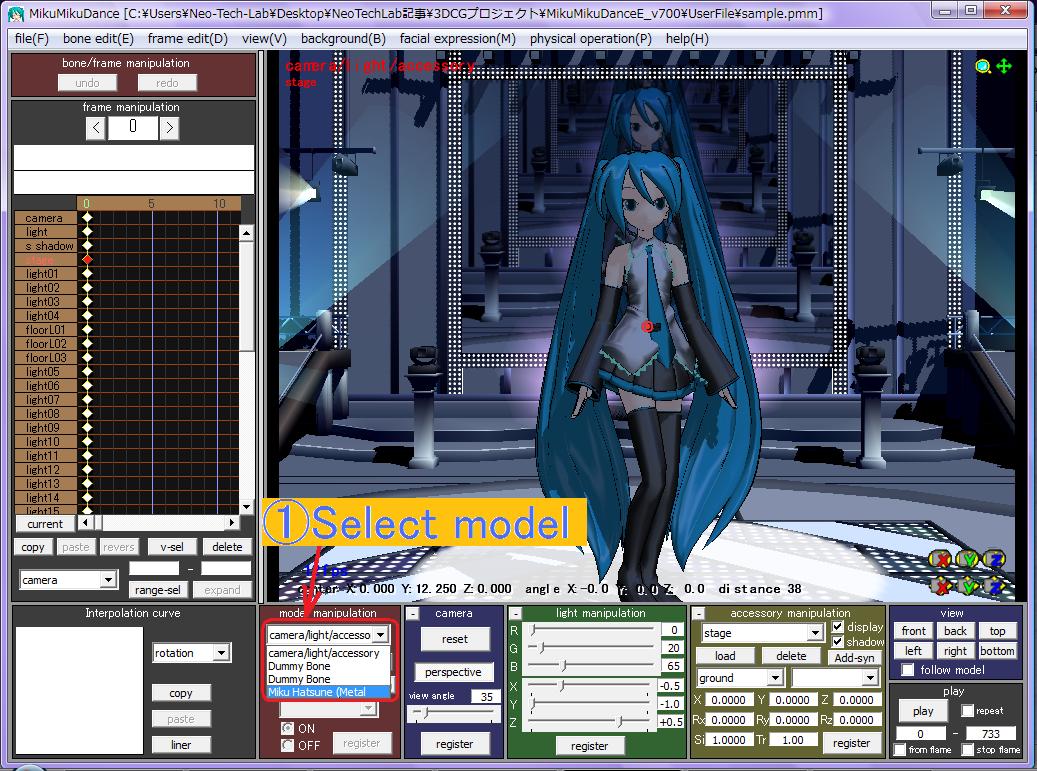Choose camera/light/accessory from the model list

tap(327, 653)
